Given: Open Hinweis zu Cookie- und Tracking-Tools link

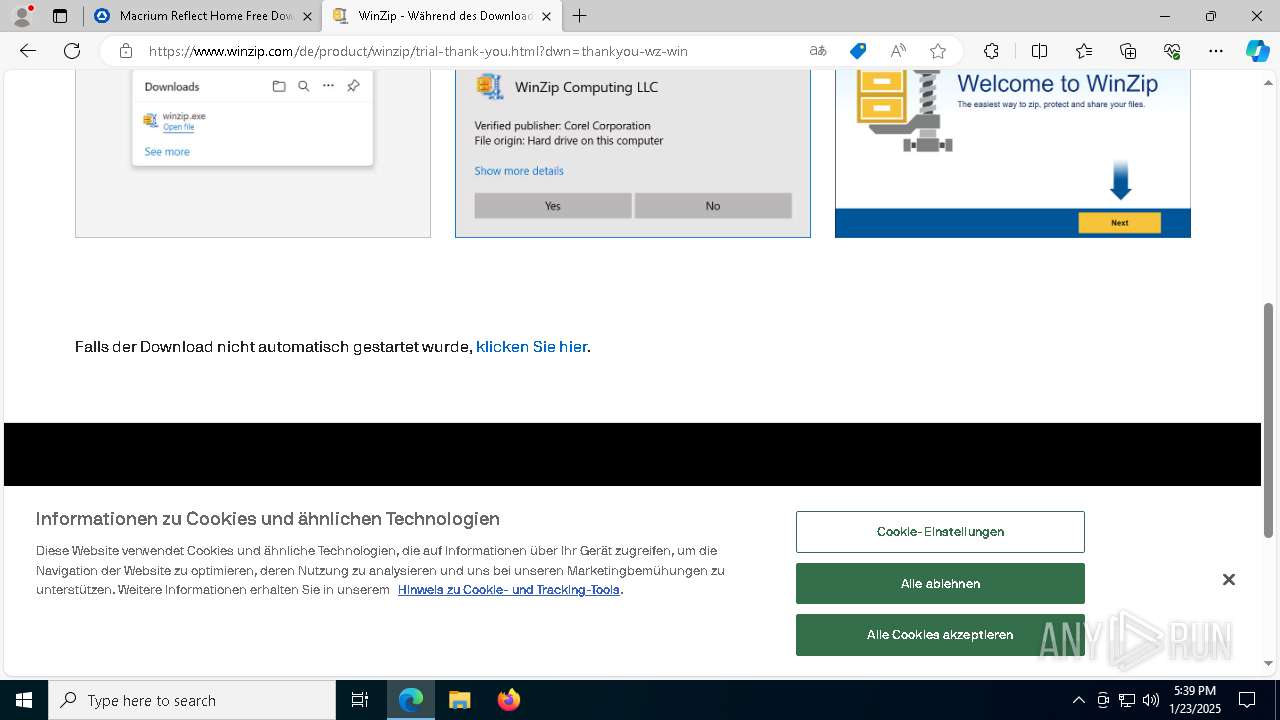Looking at the screenshot, I should click(509, 590).
